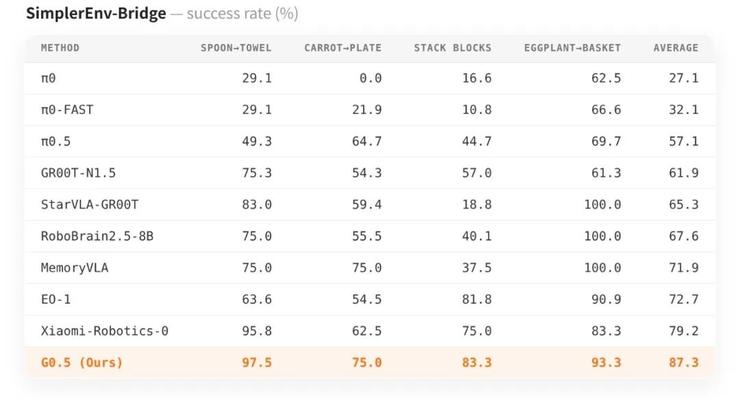Click the STACK BLOCKS column header

(453, 48)
